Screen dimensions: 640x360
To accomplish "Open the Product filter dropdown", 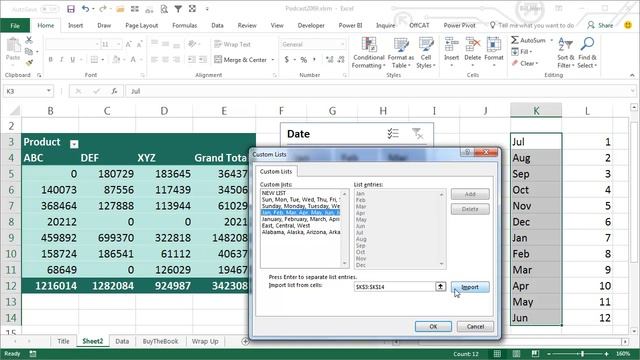I will coord(74,144).
